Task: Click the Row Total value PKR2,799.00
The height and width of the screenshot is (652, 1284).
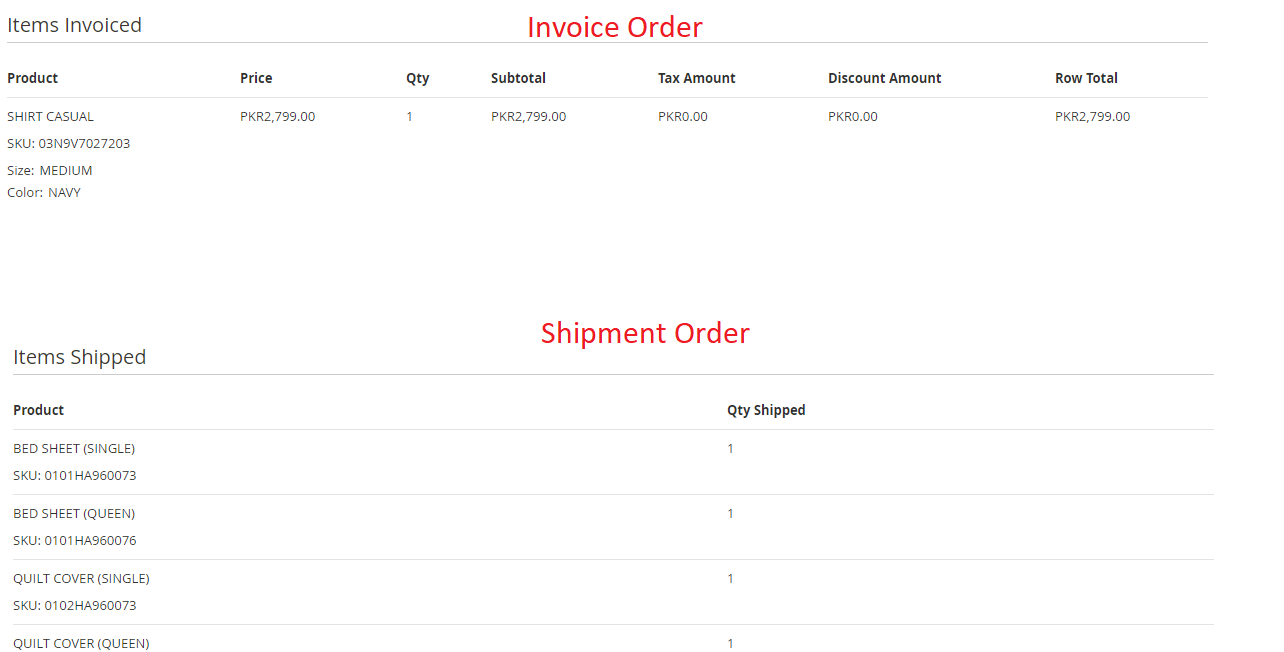Action: point(1092,116)
